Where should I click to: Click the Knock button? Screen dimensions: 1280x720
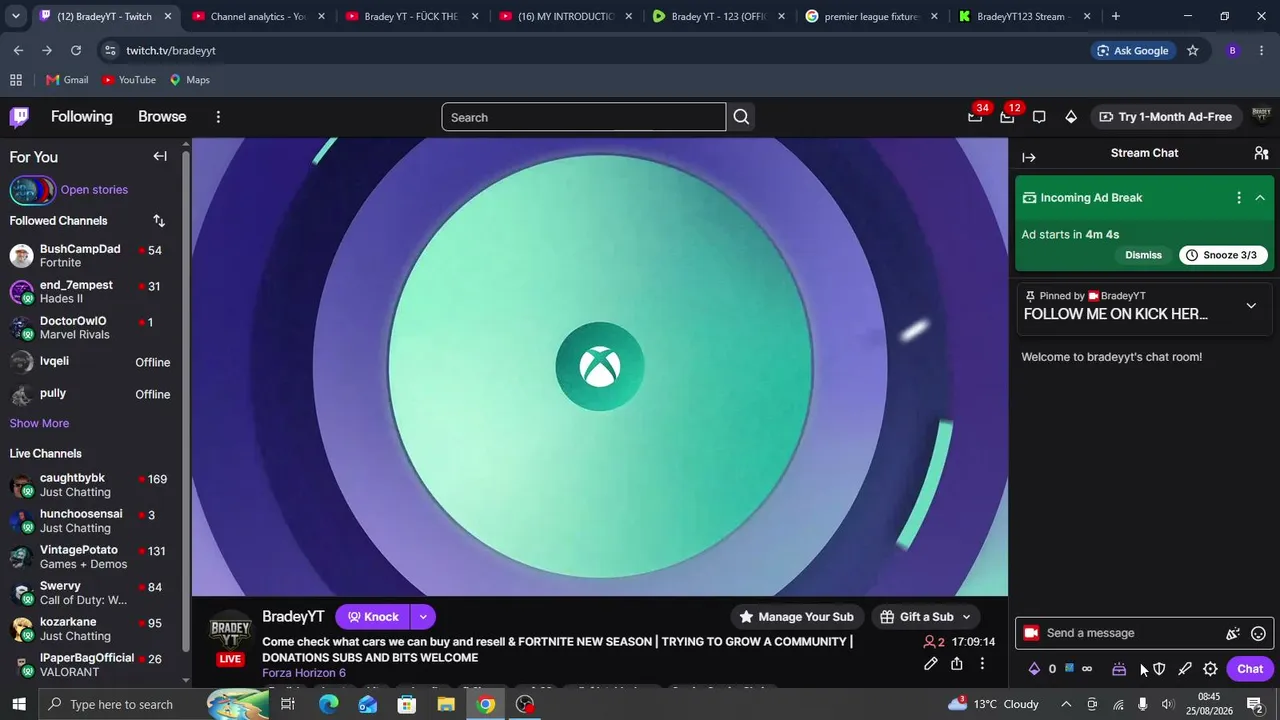(x=373, y=617)
